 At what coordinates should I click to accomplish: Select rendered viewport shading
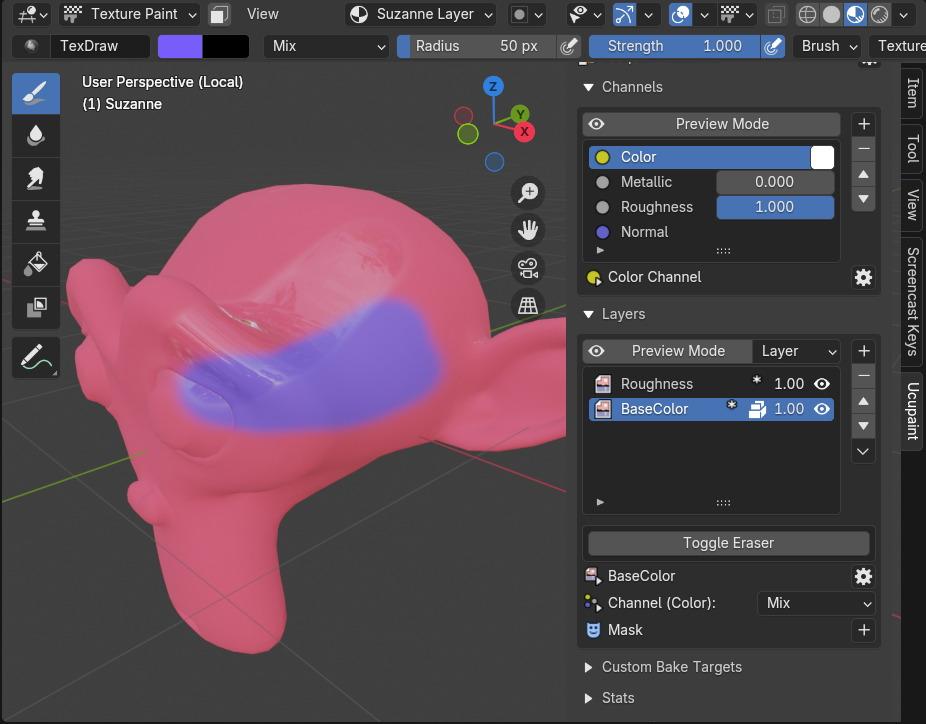click(x=879, y=14)
